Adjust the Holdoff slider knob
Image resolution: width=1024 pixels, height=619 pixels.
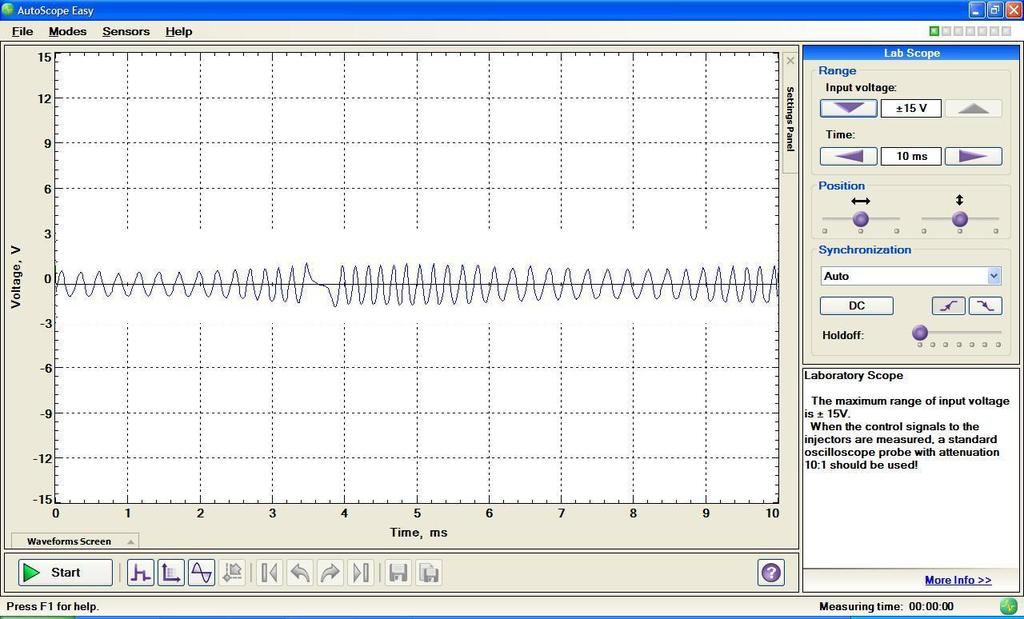click(920, 333)
